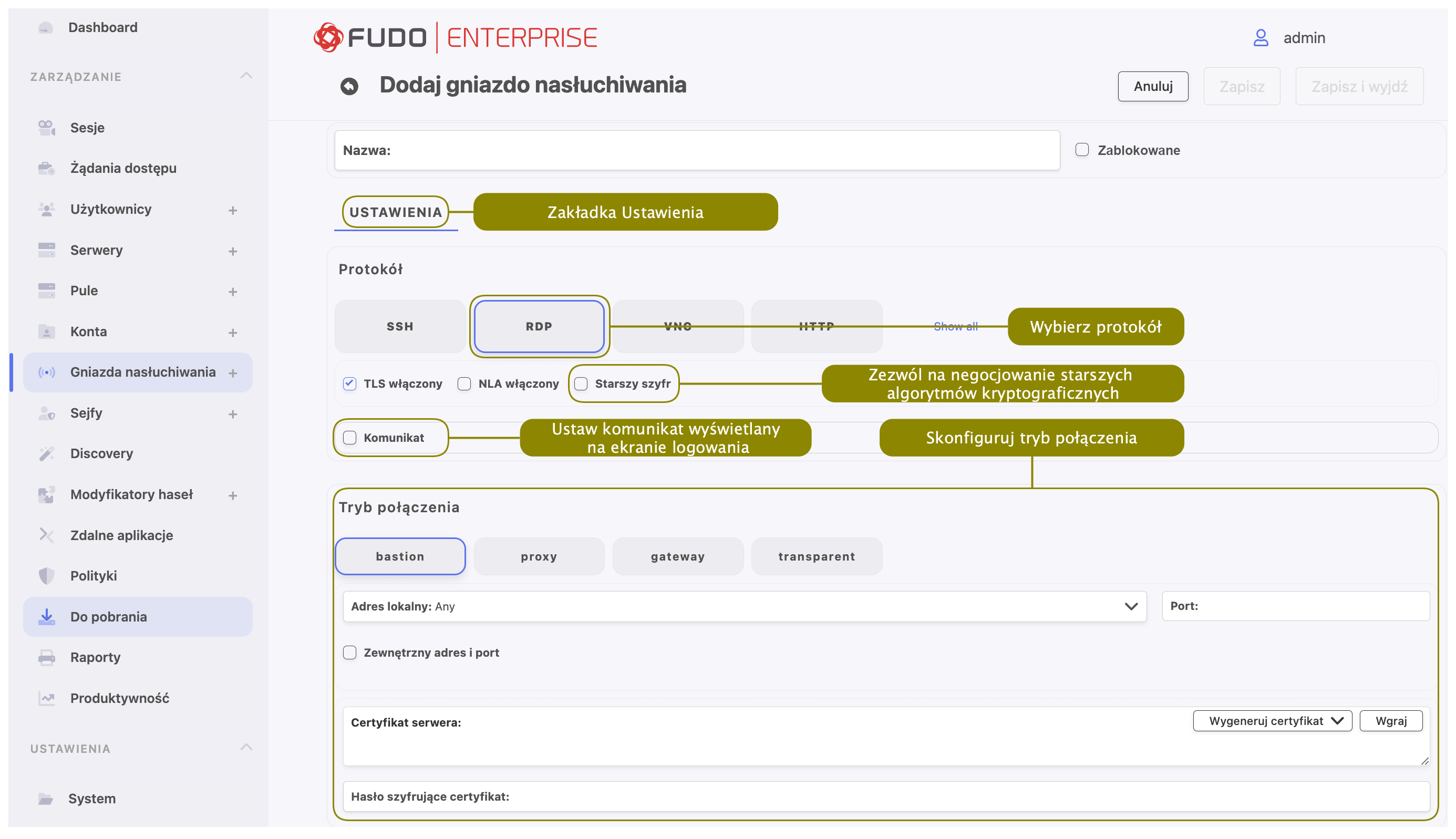Enable the NLA włączony checkbox
The width and height of the screenshot is (1456, 839).
coord(464,384)
